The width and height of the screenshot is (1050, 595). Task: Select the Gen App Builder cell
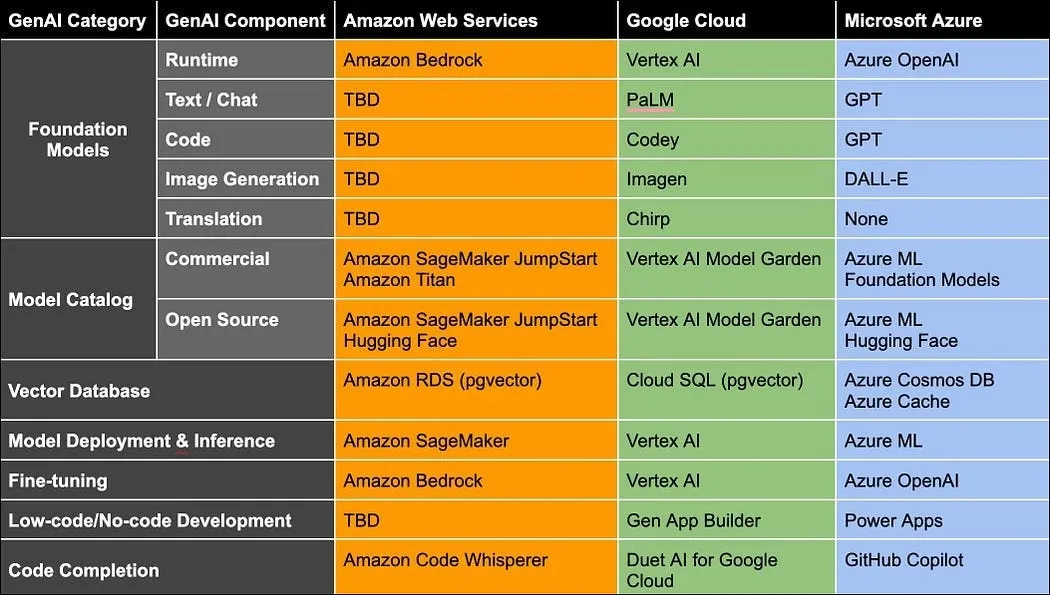[x=727, y=520]
